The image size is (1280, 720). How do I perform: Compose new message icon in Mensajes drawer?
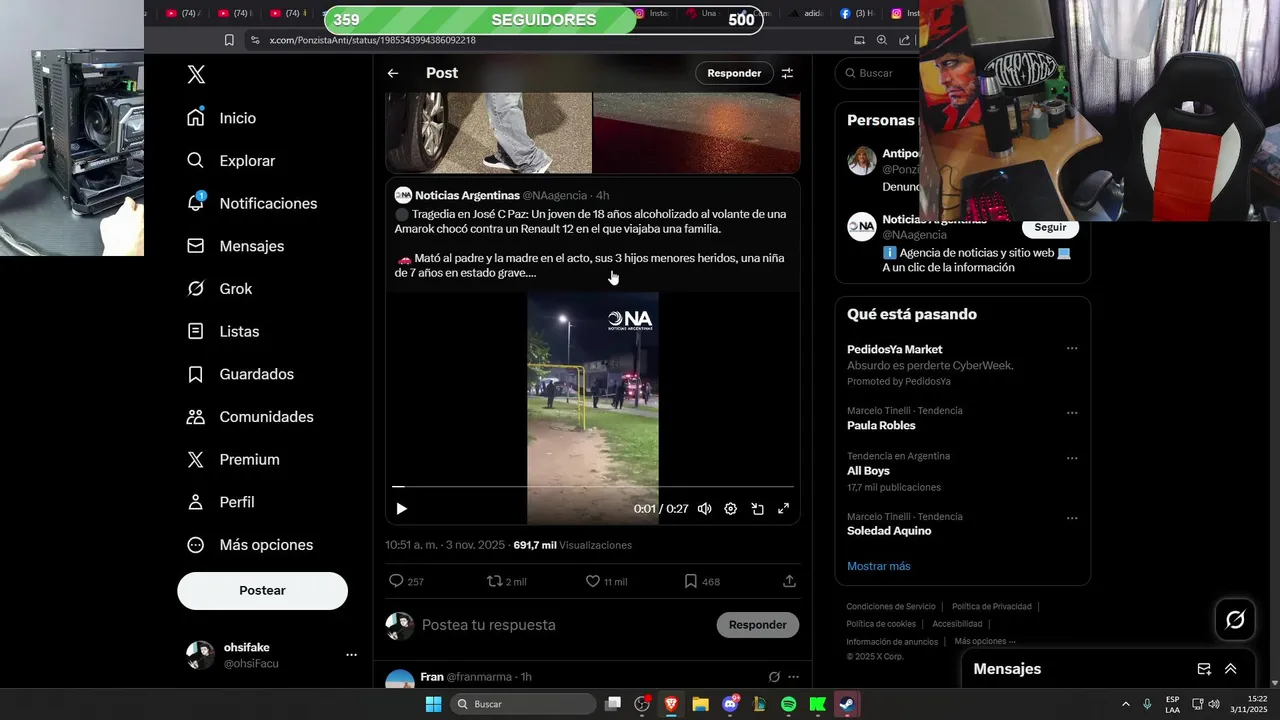1204,669
